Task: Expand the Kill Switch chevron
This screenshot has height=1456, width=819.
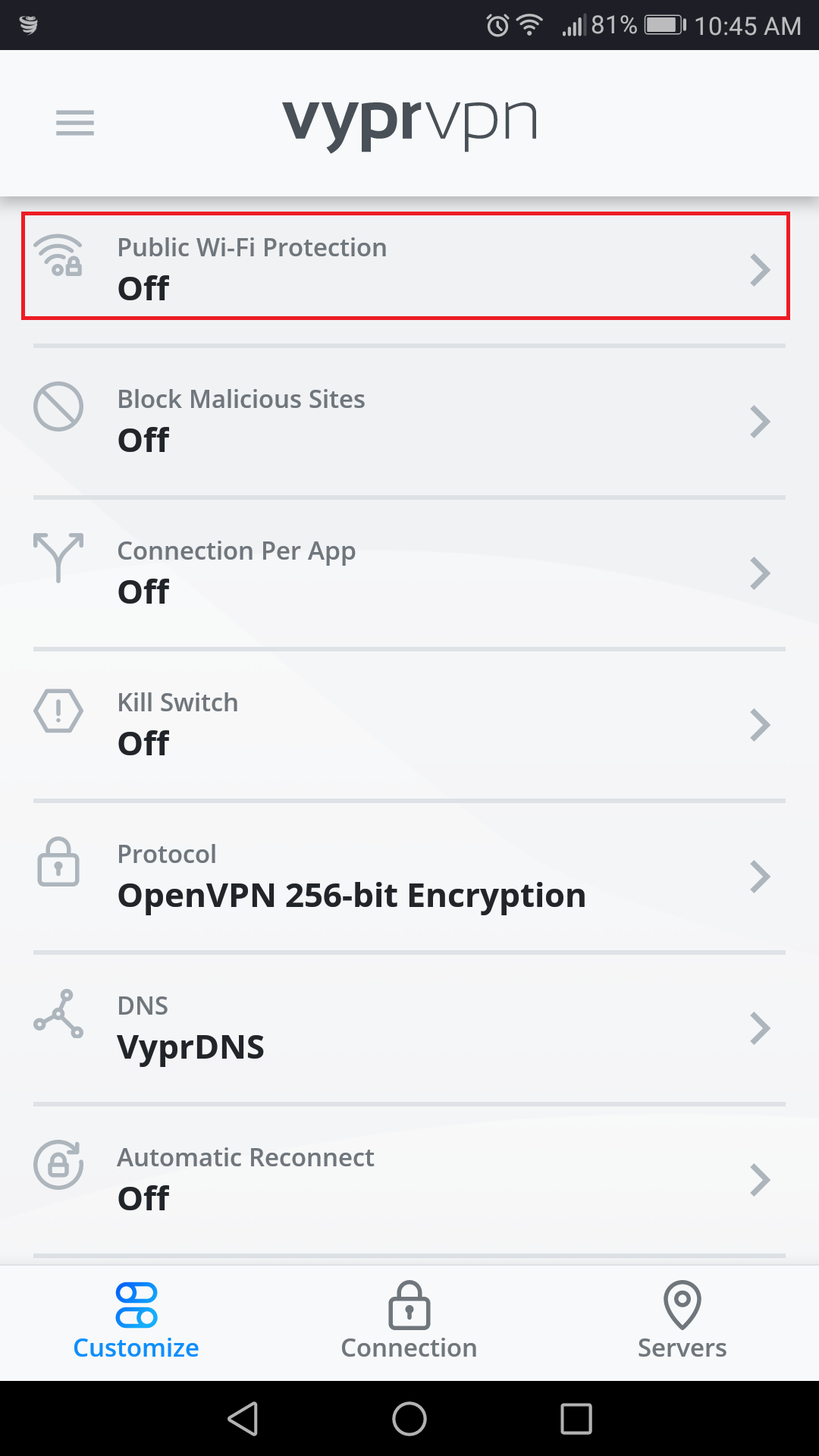Action: 760,725
